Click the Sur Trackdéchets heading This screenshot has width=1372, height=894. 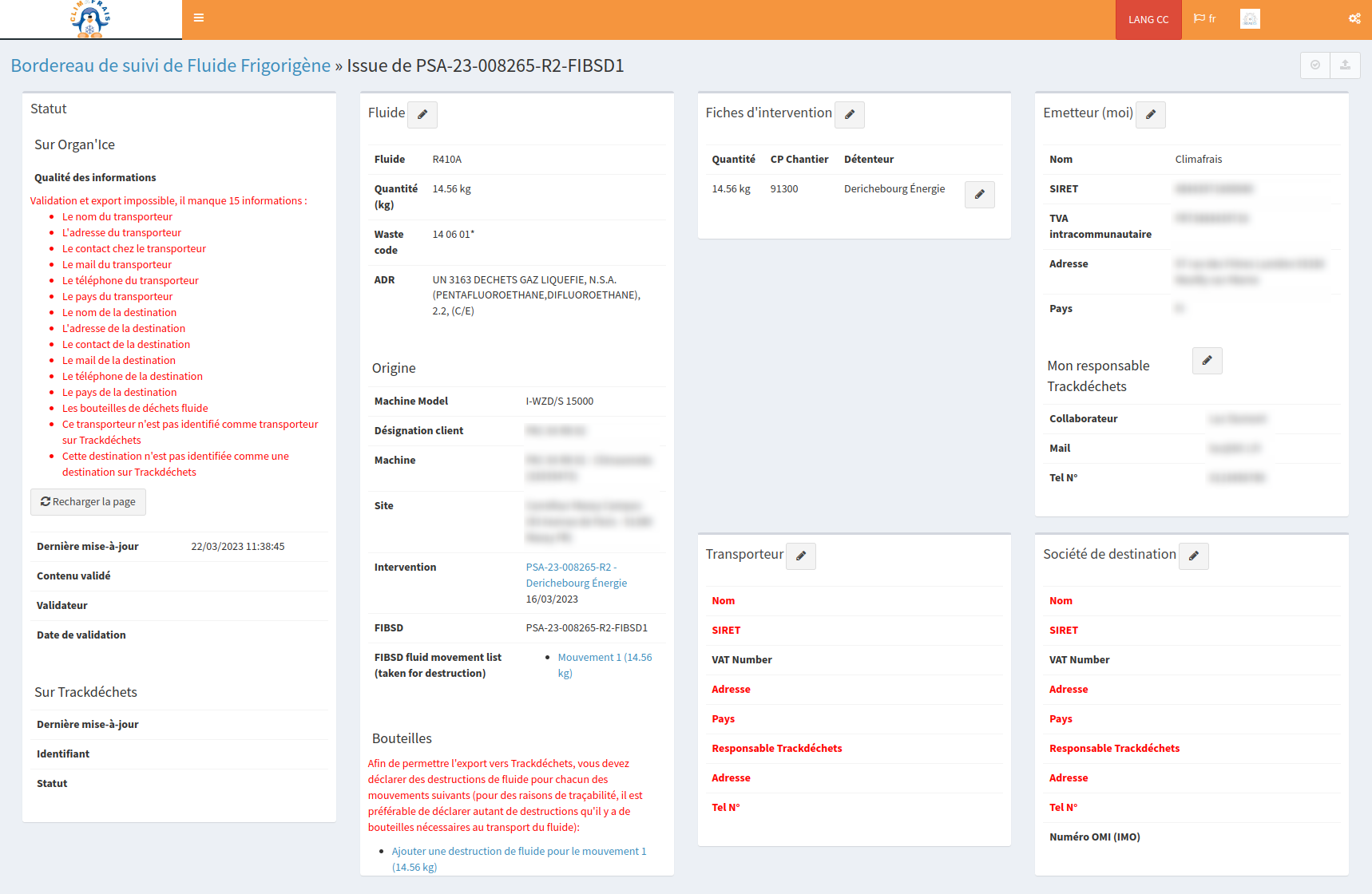(85, 692)
